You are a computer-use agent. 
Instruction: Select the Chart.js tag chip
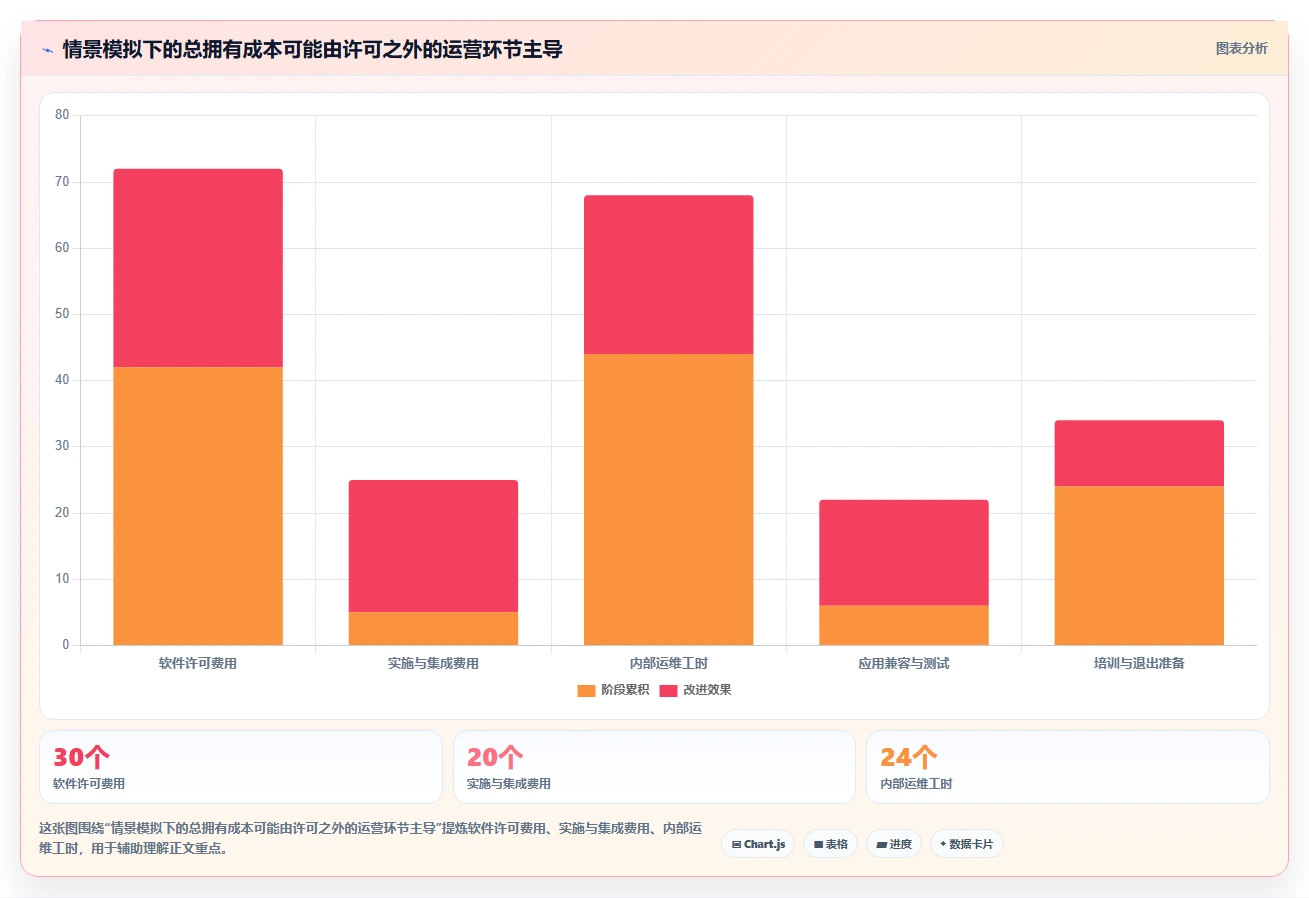(758, 844)
